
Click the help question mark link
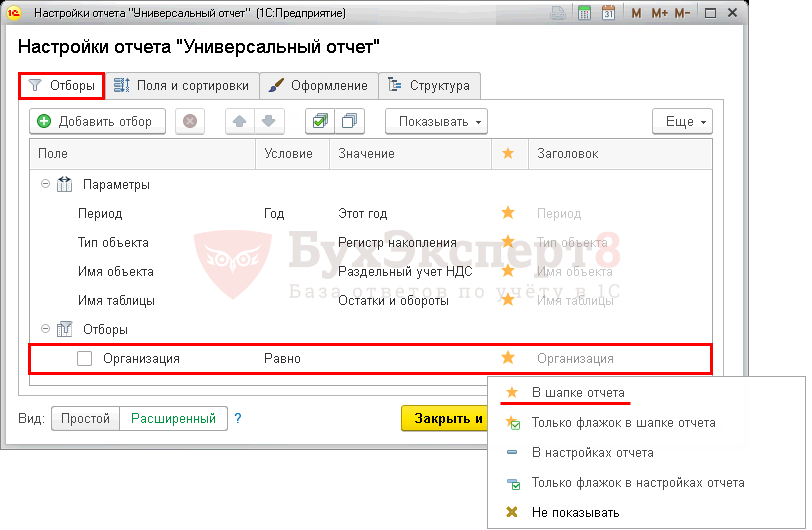coord(238,418)
